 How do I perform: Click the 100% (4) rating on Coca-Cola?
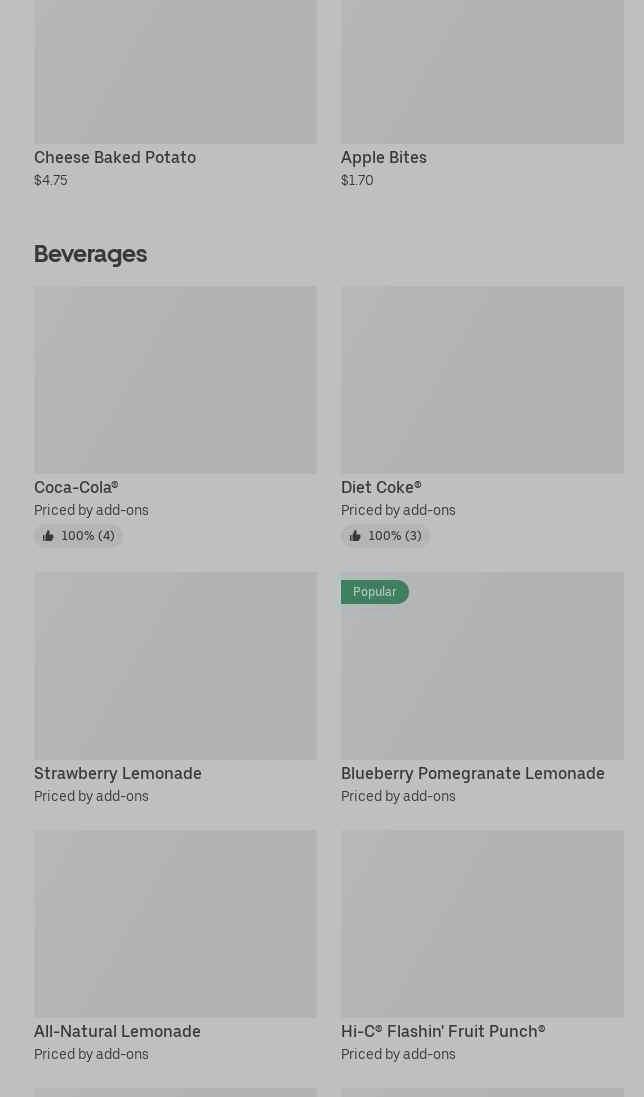pos(88,536)
